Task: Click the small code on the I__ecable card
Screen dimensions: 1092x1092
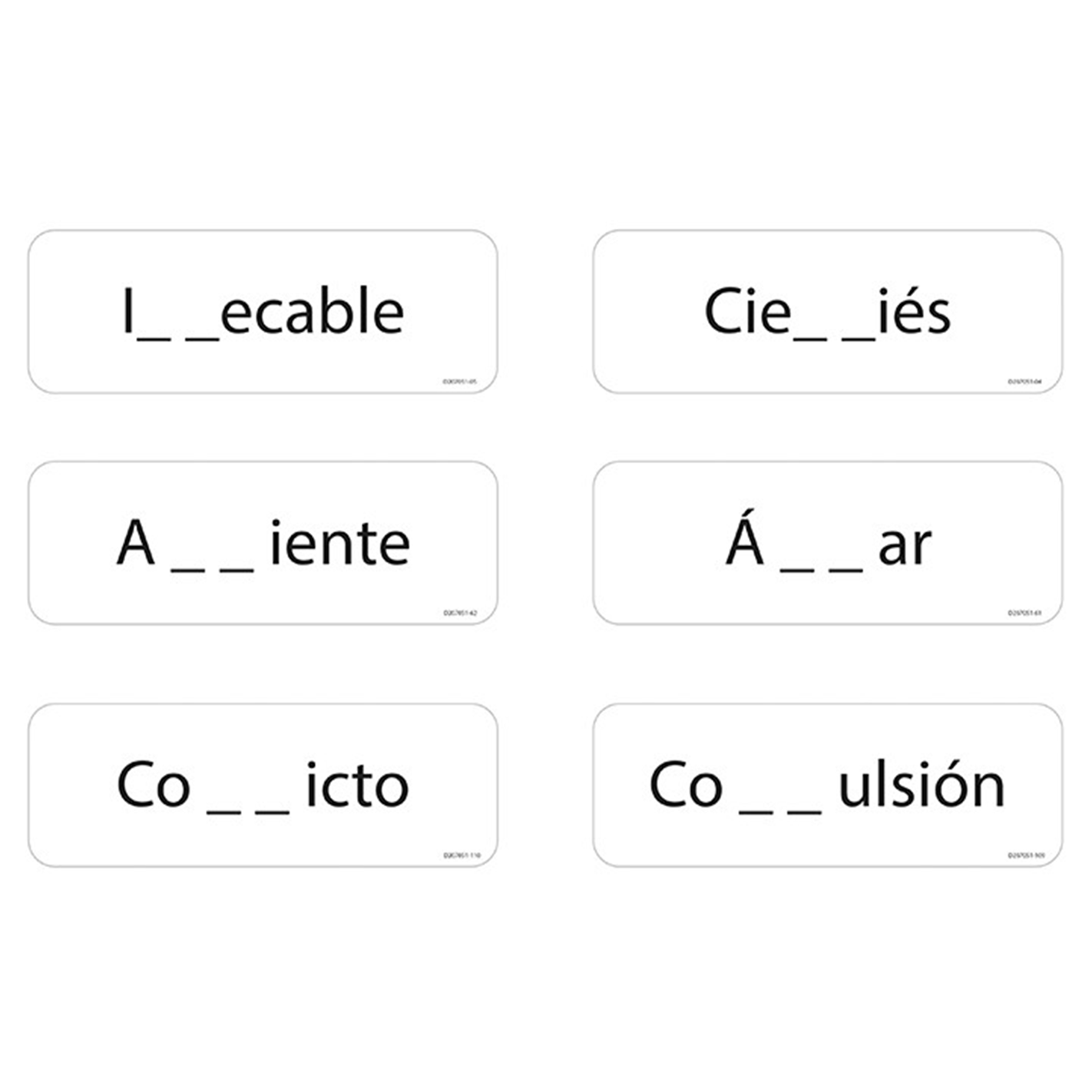Action: click(x=460, y=381)
